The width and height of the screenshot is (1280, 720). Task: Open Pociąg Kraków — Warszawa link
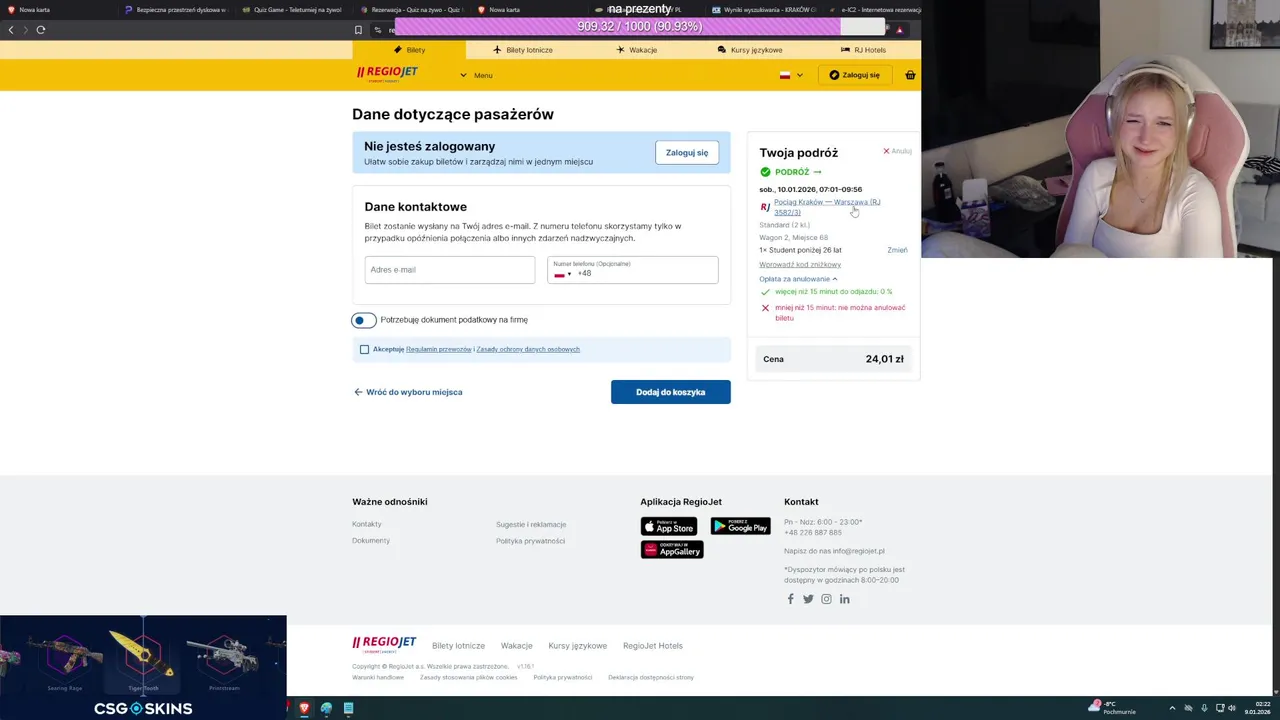(x=827, y=207)
